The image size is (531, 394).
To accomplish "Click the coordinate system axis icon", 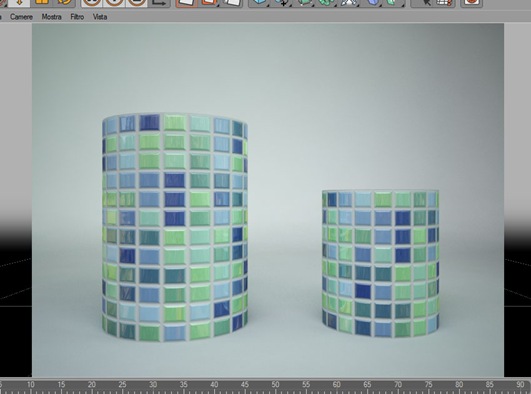I will [160, 3].
